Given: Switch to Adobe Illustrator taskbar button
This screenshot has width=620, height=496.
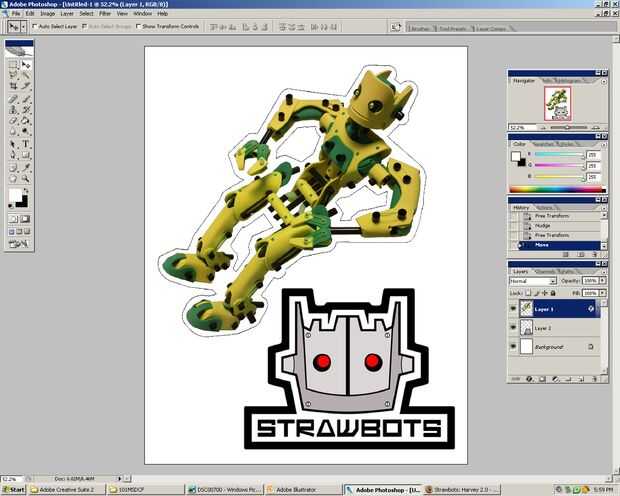Looking at the screenshot, I should point(302,490).
